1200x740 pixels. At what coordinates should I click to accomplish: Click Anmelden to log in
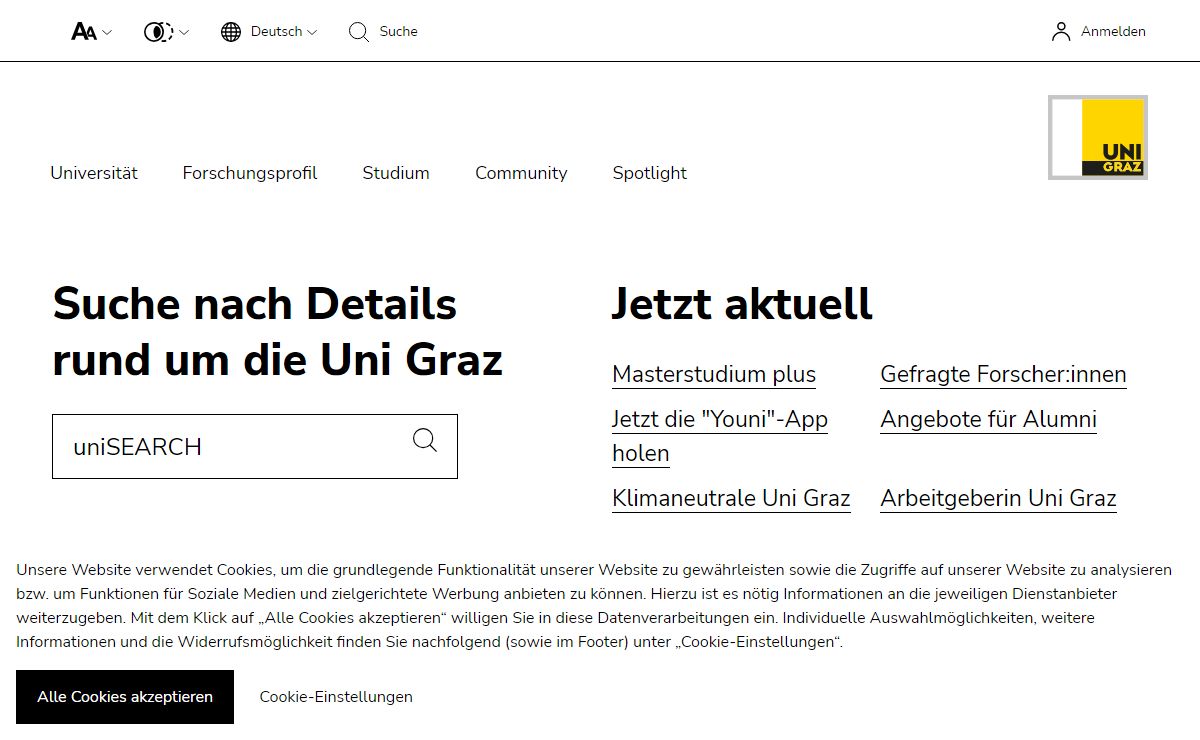[1113, 32]
